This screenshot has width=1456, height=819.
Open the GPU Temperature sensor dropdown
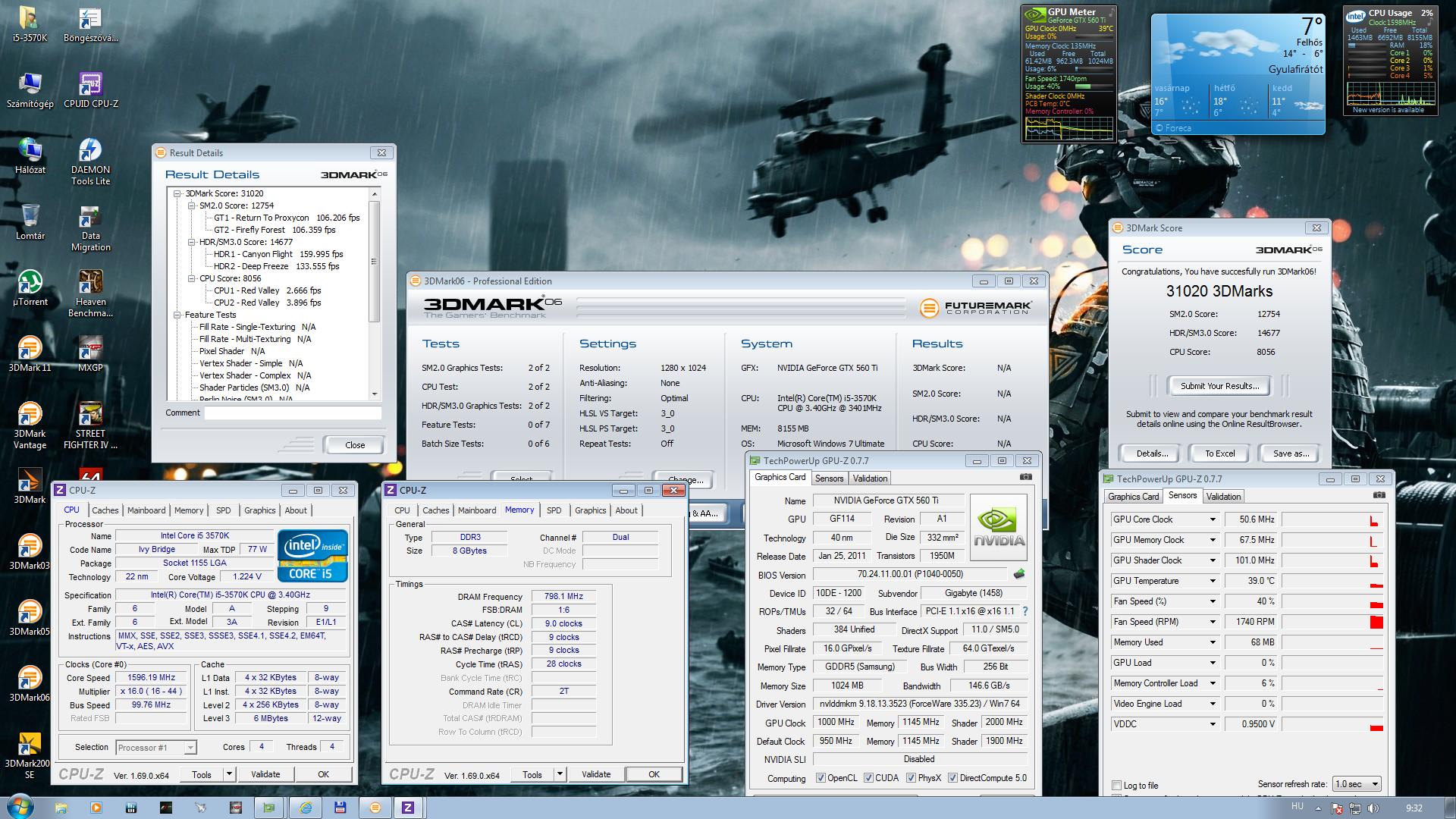[x=1213, y=581]
